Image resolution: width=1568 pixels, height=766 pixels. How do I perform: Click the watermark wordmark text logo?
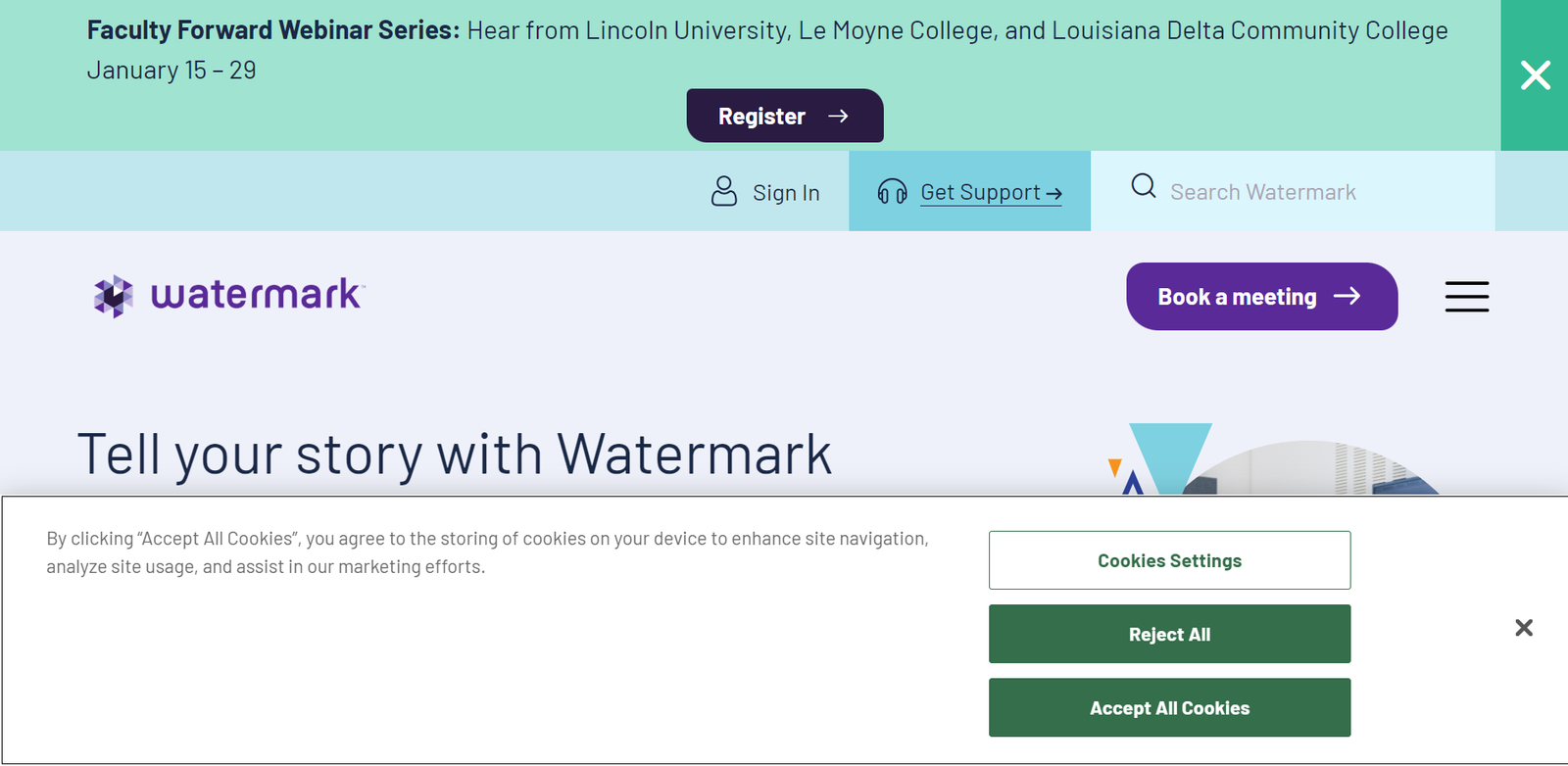tap(258, 294)
